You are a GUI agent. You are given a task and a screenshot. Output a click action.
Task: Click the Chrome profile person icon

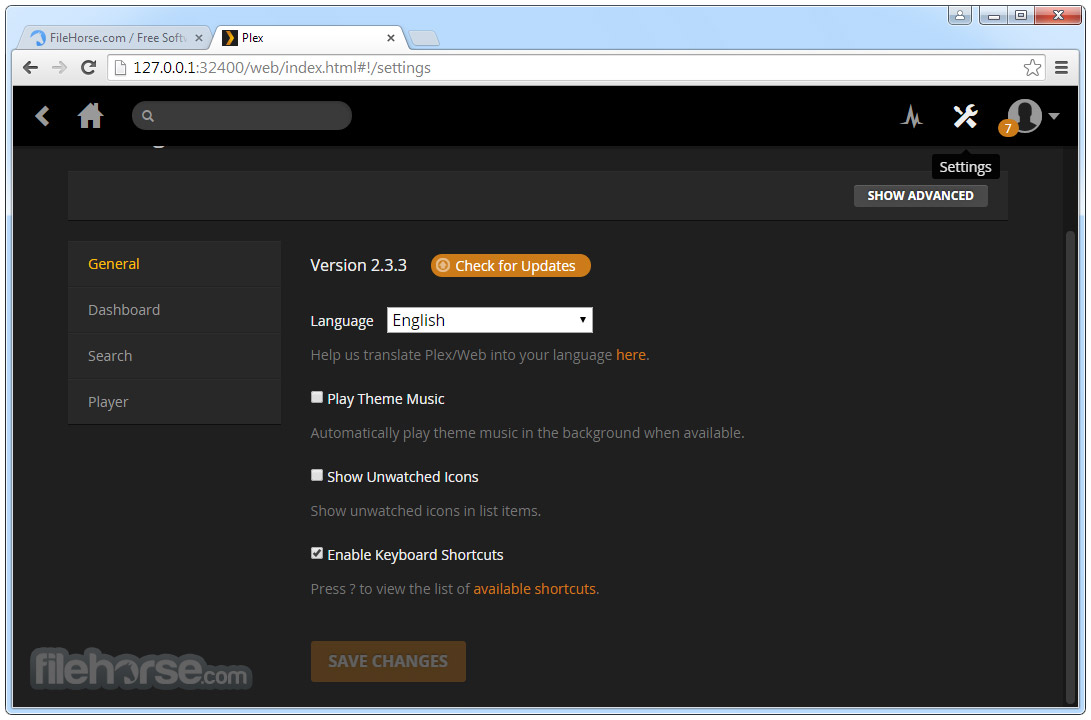(959, 15)
